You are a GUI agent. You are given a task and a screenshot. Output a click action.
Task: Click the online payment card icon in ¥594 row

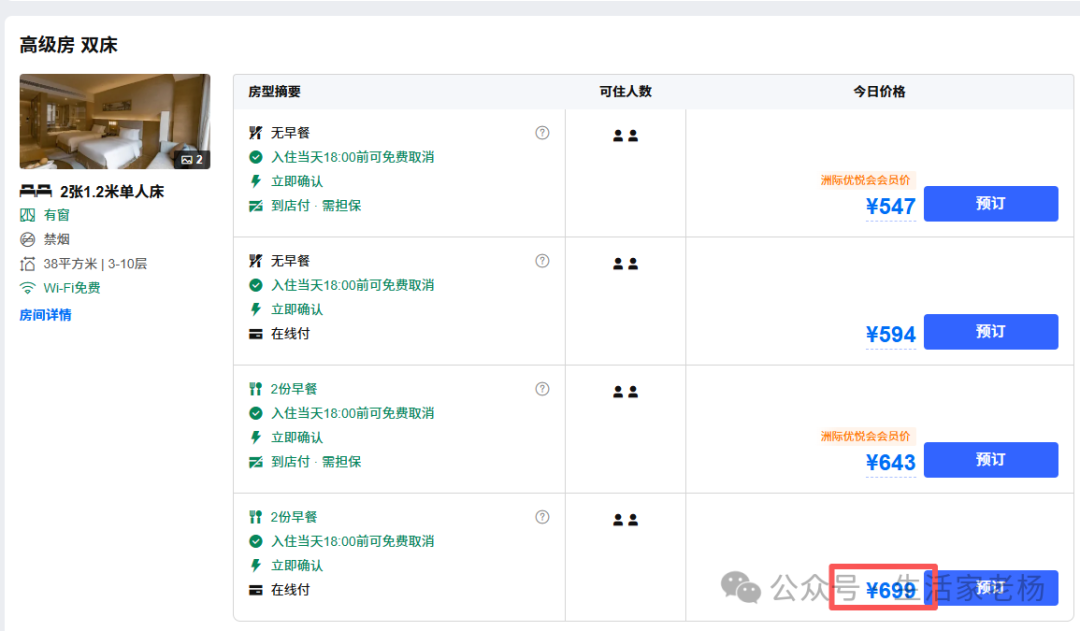coord(256,334)
